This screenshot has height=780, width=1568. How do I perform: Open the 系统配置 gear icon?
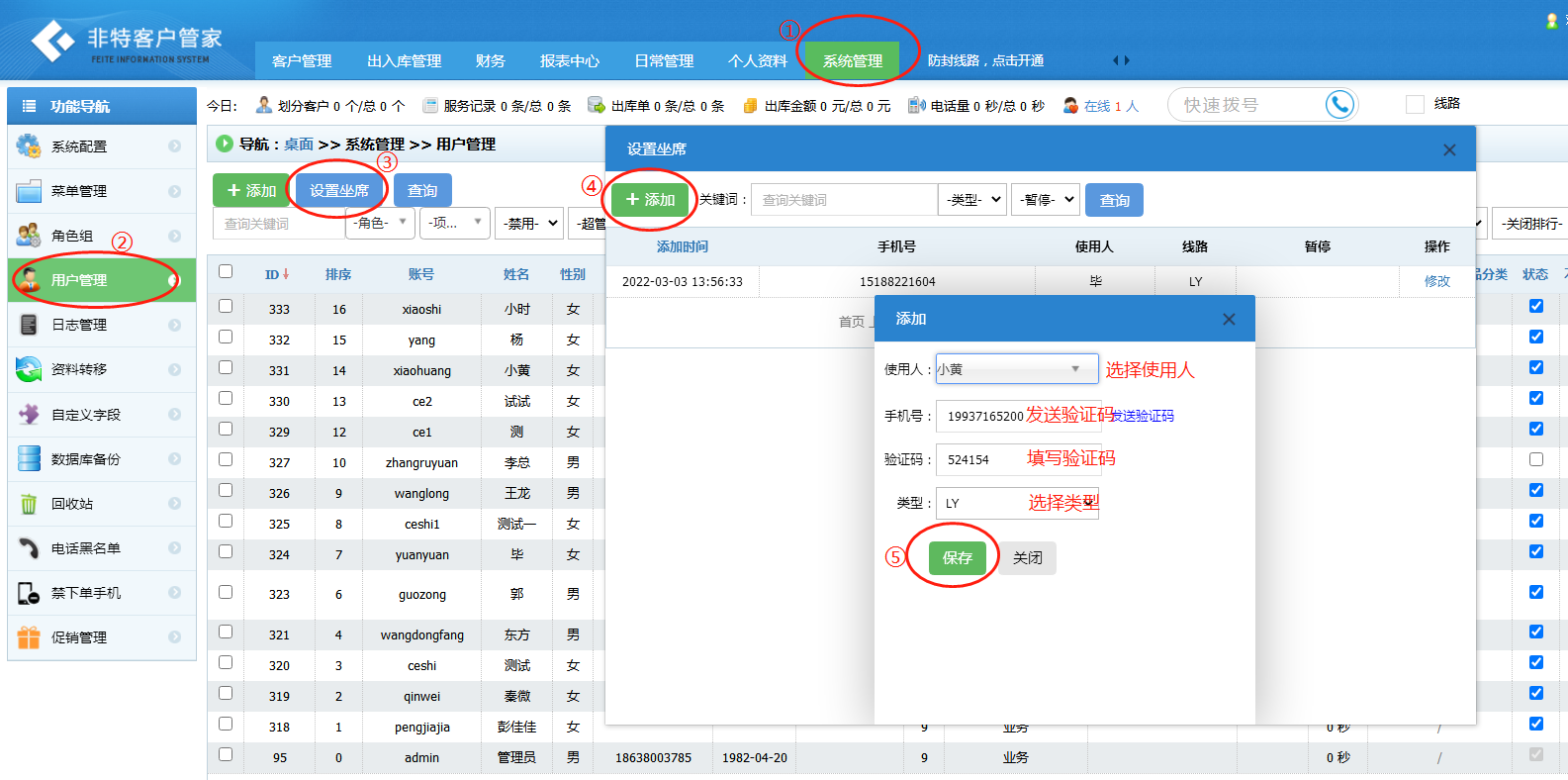pos(29,146)
